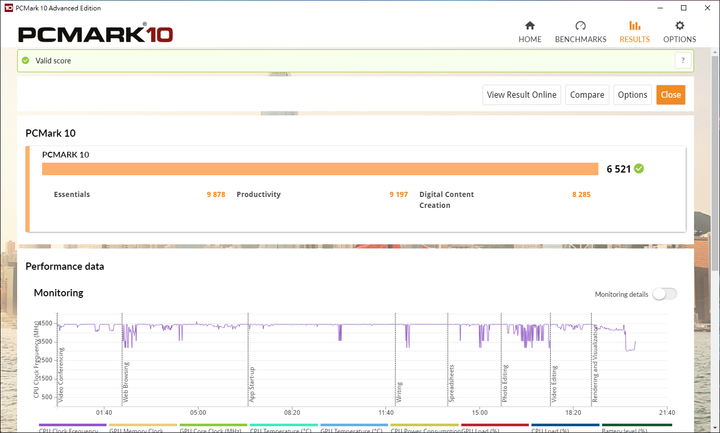
Task: Select the Digital Content Creation score 8 285
Action: (x=581, y=194)
